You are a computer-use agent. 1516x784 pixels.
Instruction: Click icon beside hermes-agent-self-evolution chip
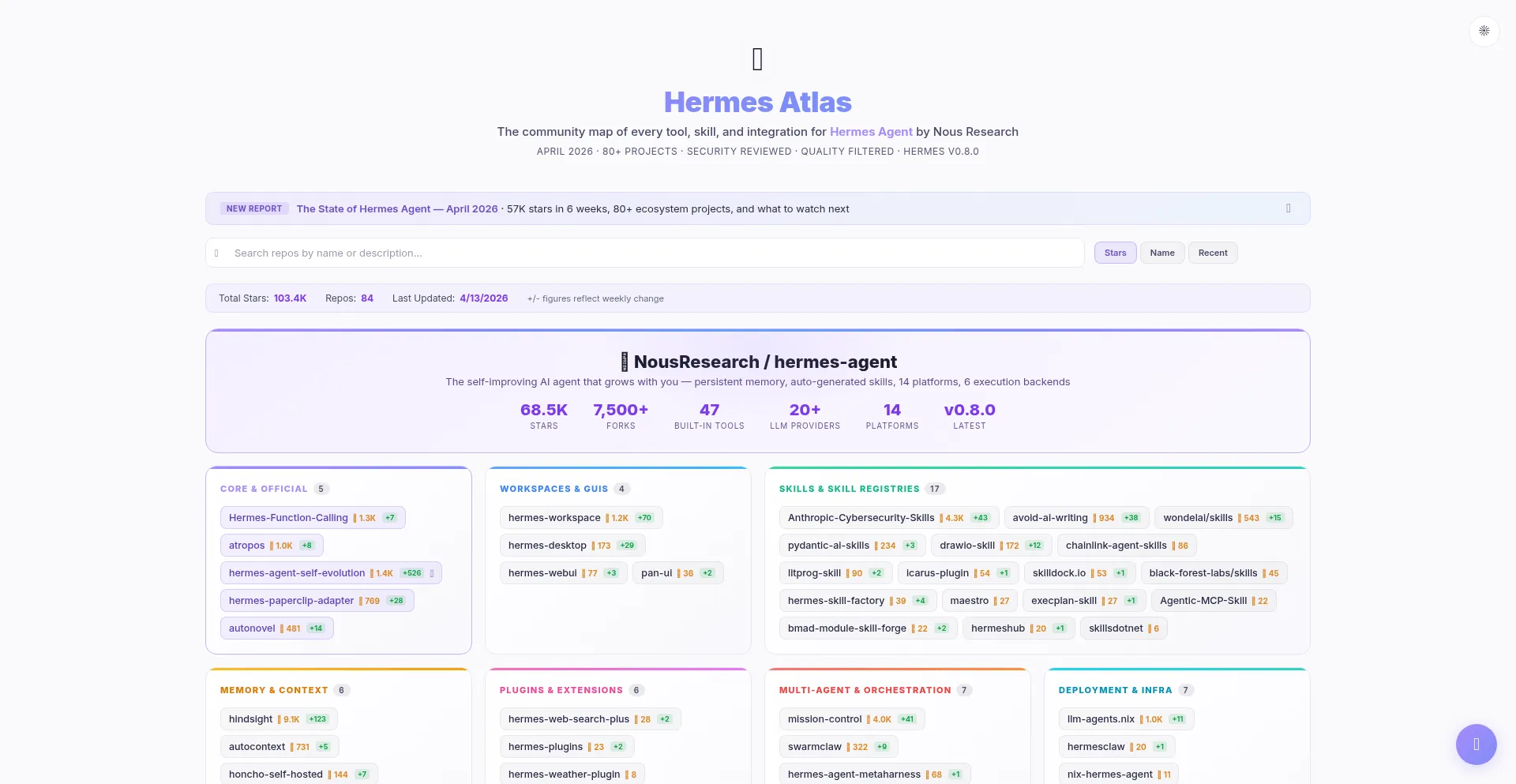pyautogui.click(x=432, y=573)
